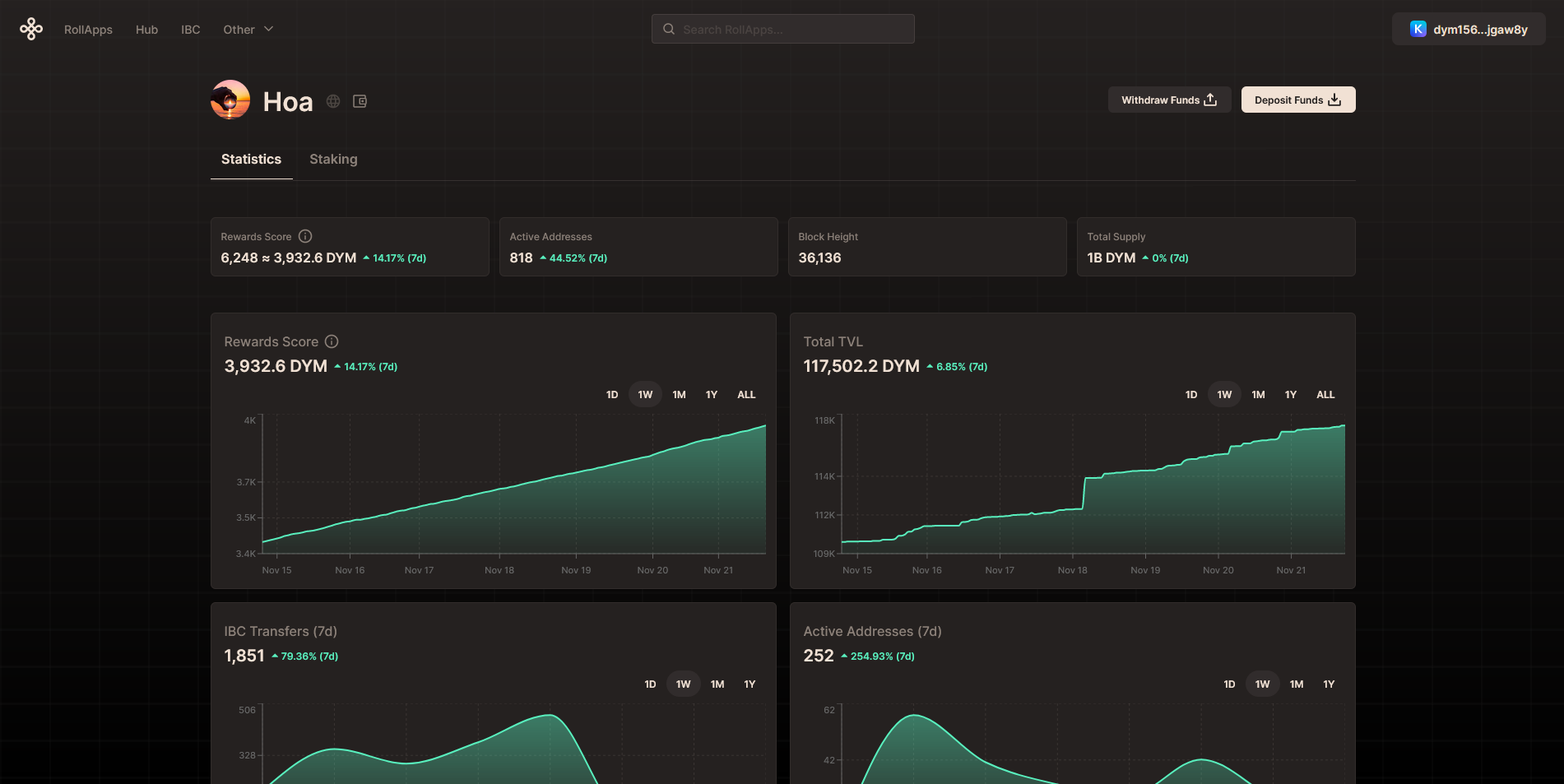The height and width of the screenshot is (784, 1564).
Task: Open the Hoa website globe icon
Action: pos(333,101)
